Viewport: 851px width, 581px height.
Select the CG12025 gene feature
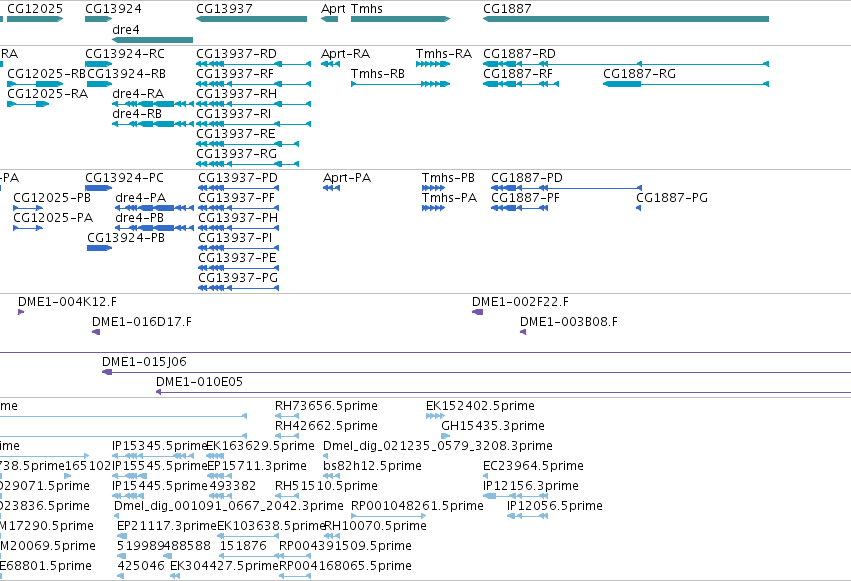(35, 19)
